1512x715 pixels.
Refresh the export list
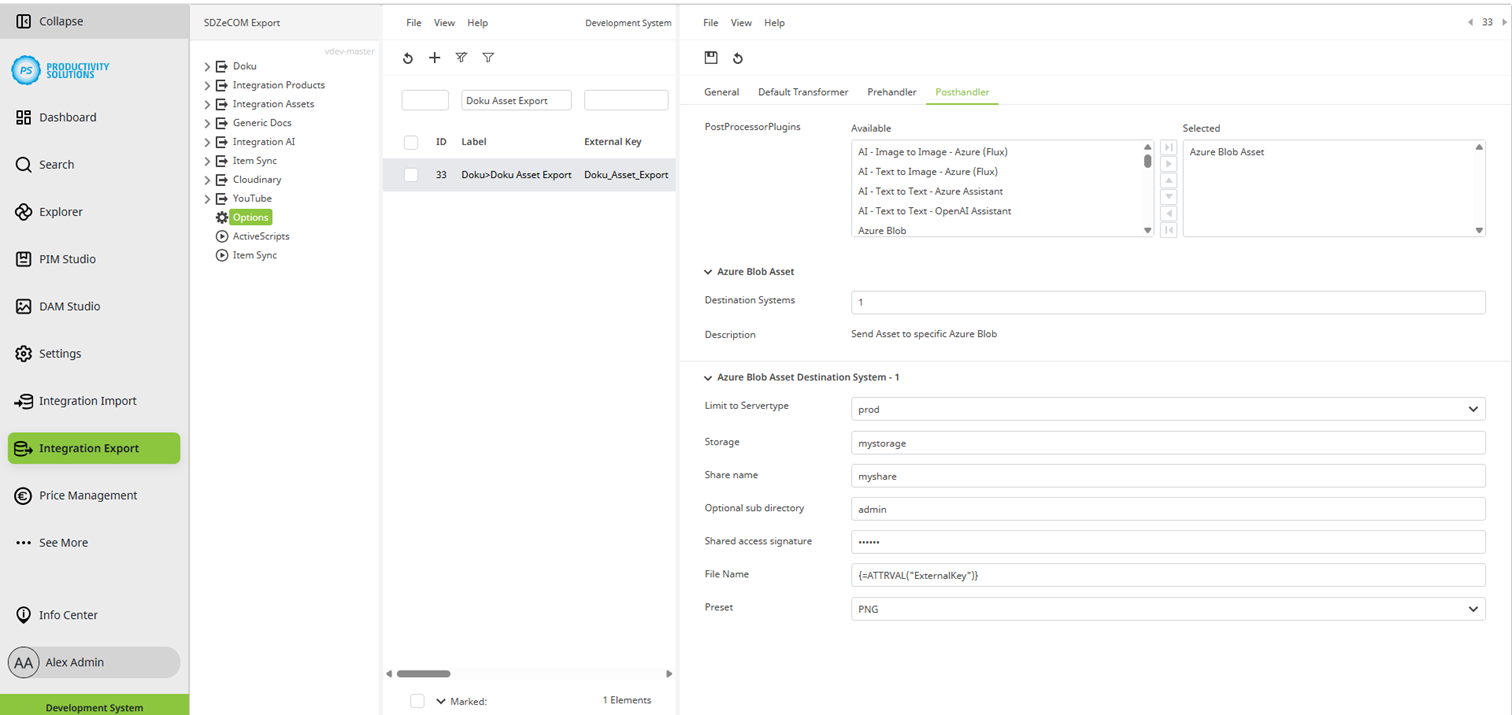tap(407, 58)
